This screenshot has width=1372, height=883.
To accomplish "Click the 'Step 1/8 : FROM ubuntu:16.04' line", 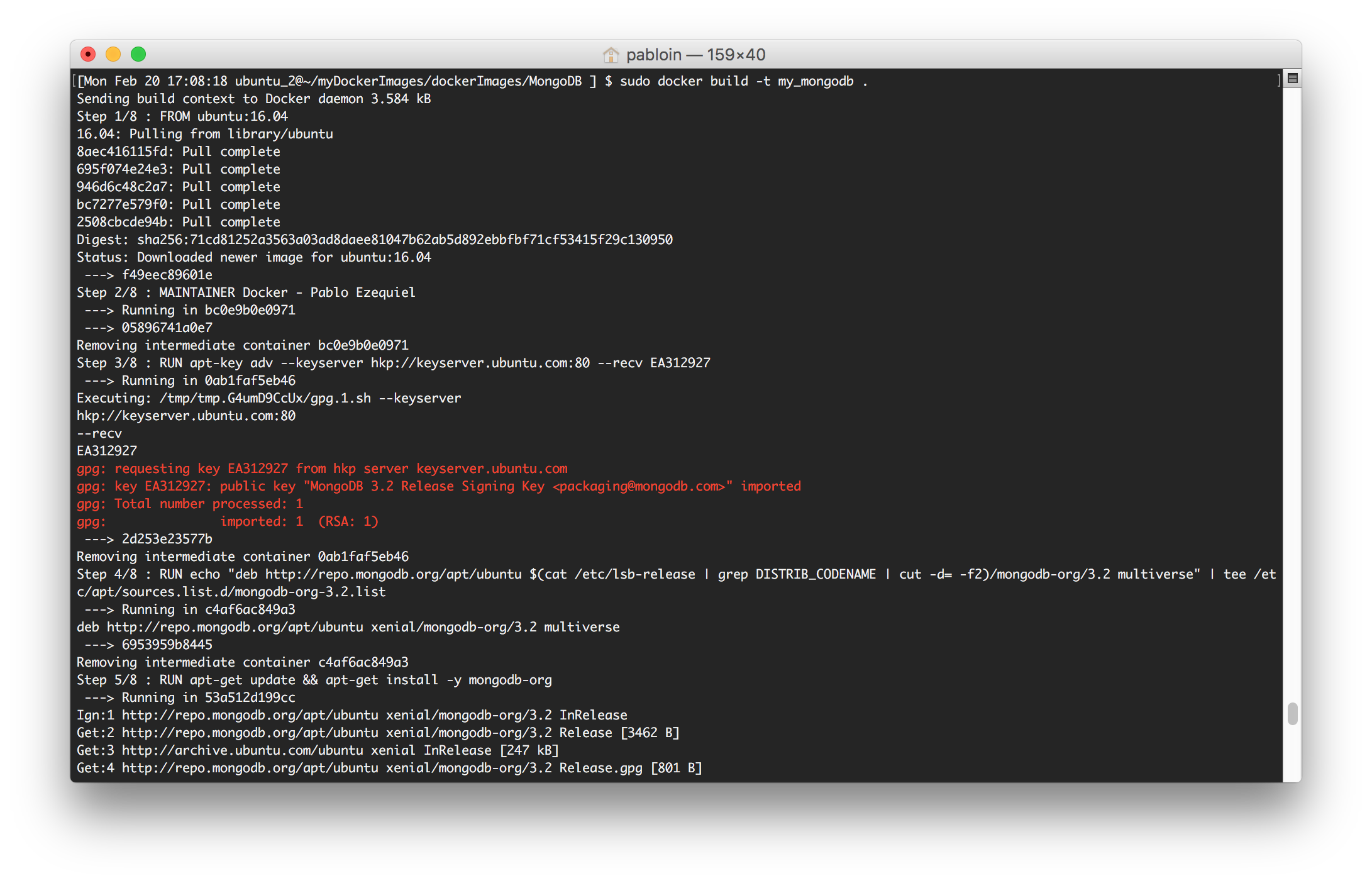I will pos(182,116).
